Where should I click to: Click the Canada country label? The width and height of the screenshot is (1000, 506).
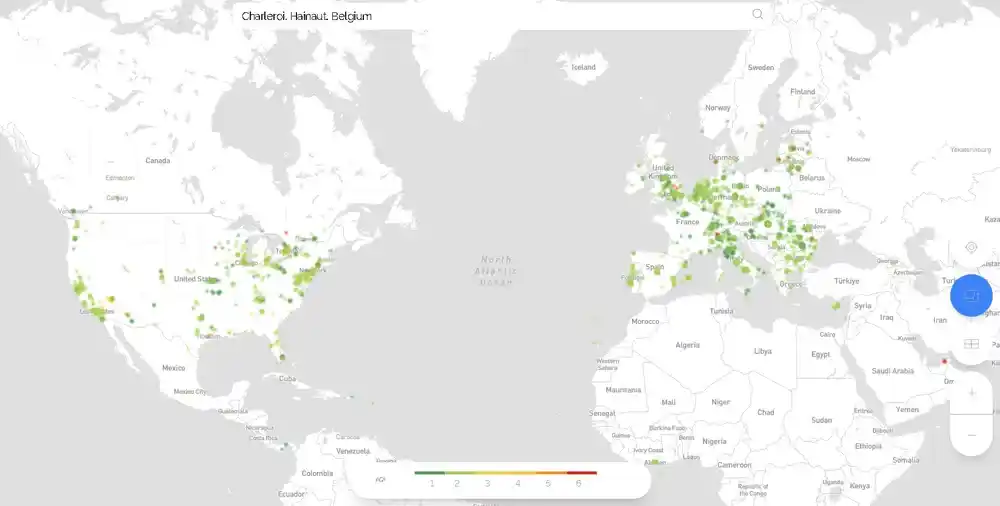coord(158,160)
